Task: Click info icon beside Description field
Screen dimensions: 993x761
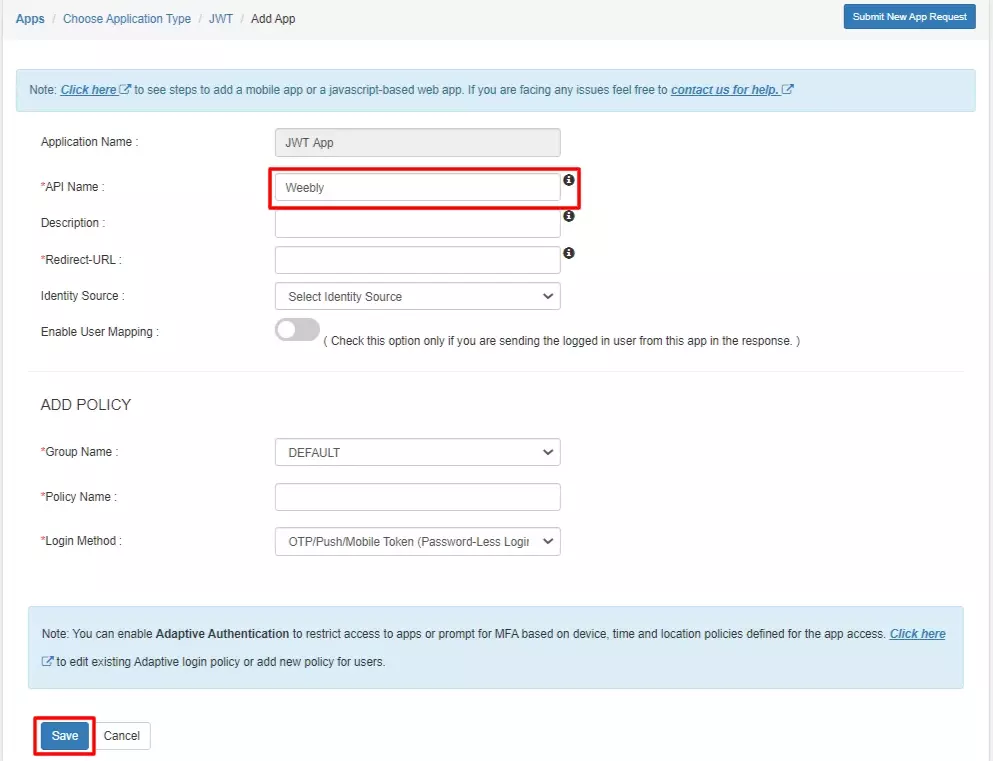Action: point(569,216)
